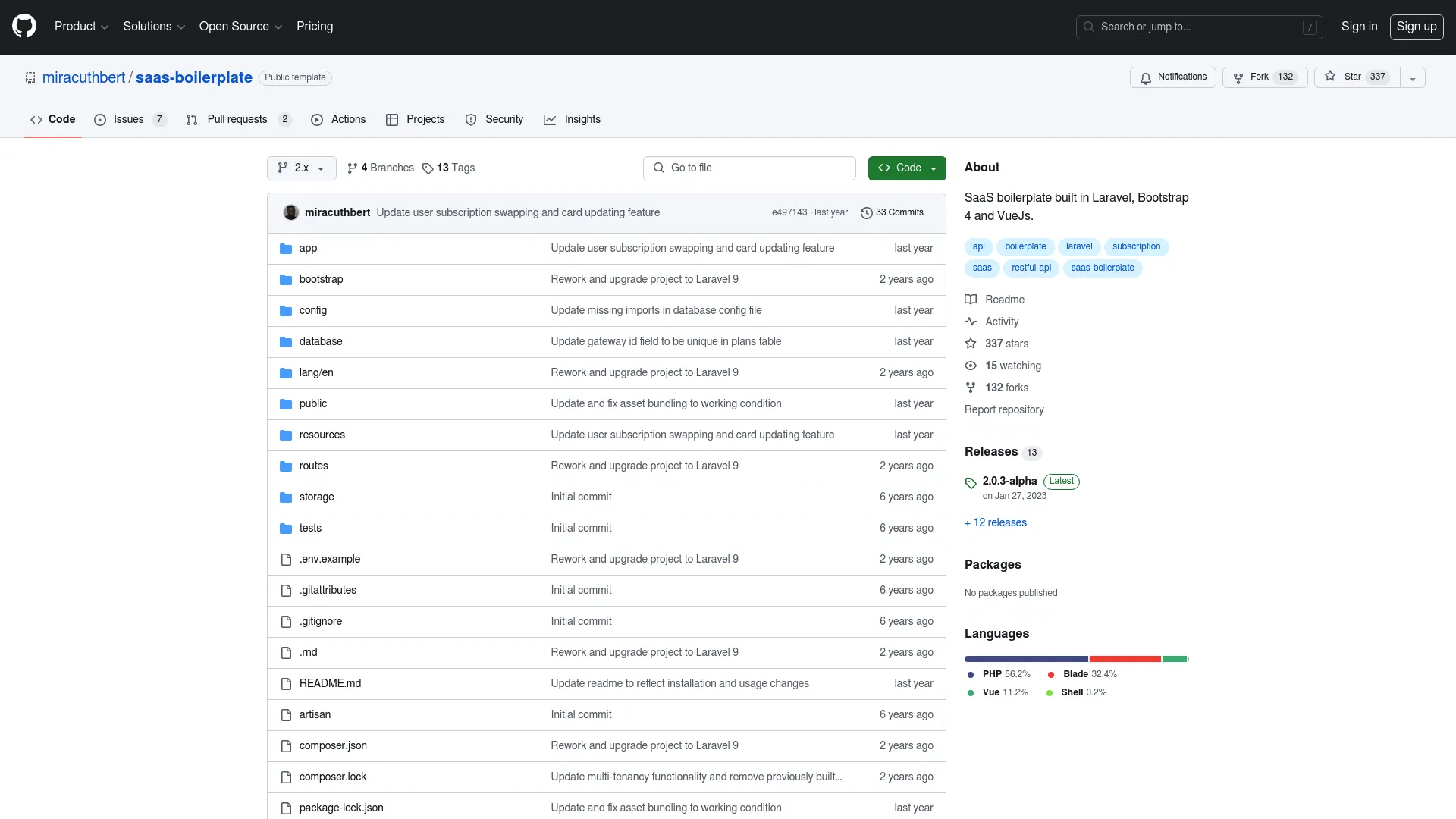Open the .gitignore file
Screen dimensions: 1456x819
pyautogui.click(x=320, y=622)
